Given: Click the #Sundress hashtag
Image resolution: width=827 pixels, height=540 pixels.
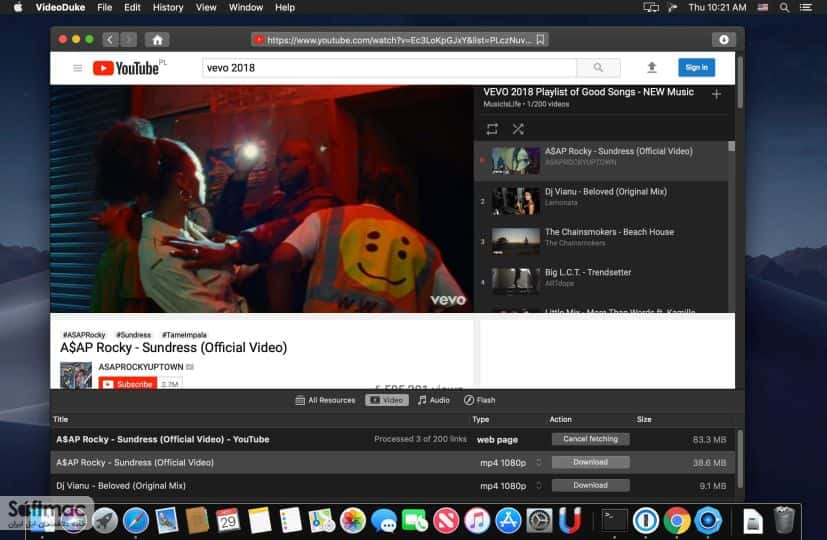Looking at the screenshot, I should pyautogui.click(x=133, y=335).
